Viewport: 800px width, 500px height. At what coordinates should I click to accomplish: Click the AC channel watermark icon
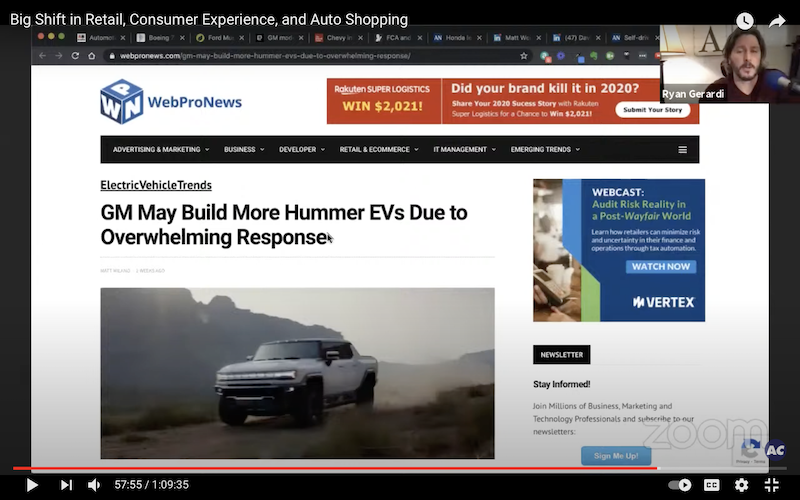[774, 450]
